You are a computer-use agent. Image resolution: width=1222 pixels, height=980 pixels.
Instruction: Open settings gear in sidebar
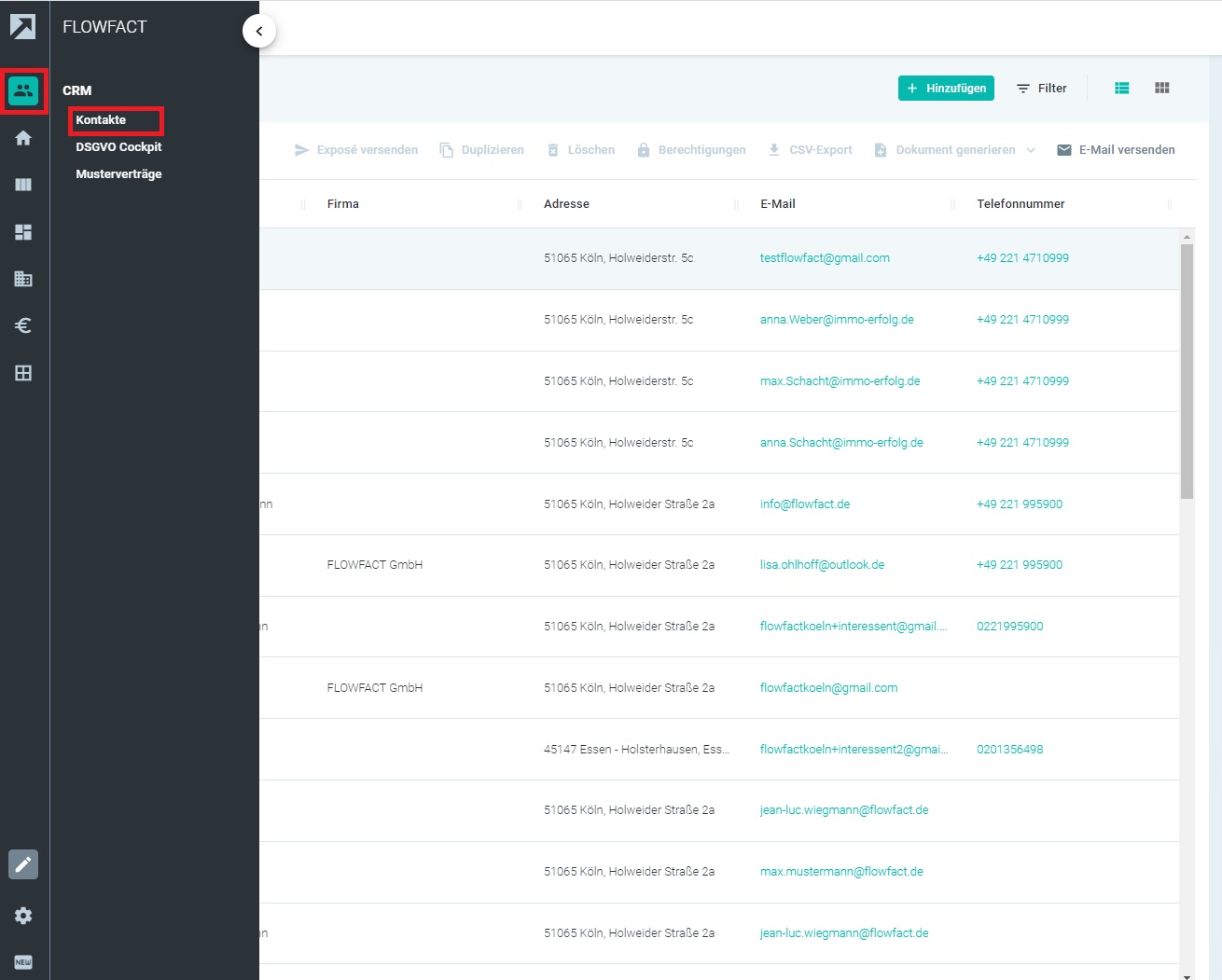23,916
